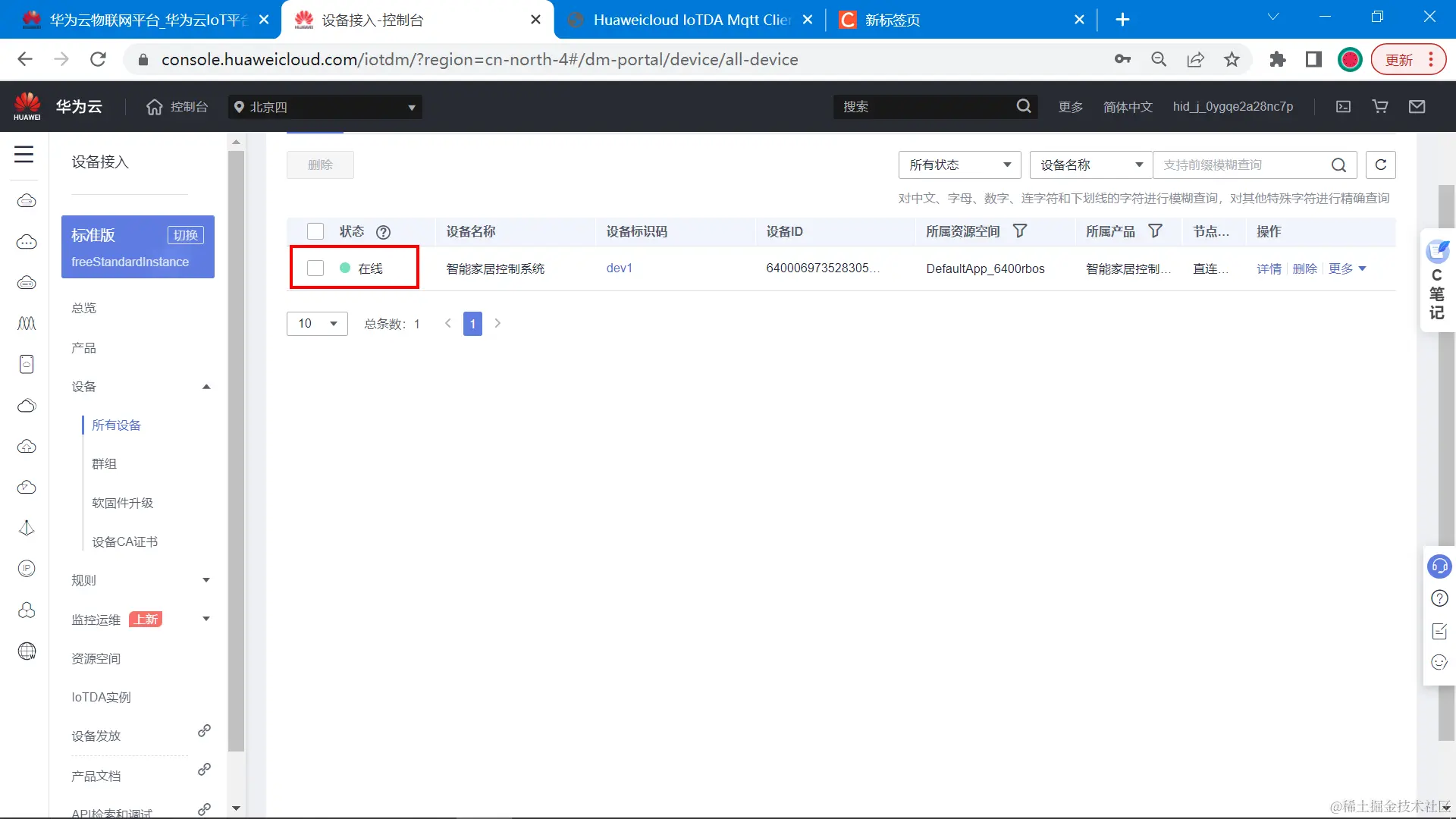1456x819 pixels.
Task: Click the 简体中文 language selector
Action: coord(1128,107)
